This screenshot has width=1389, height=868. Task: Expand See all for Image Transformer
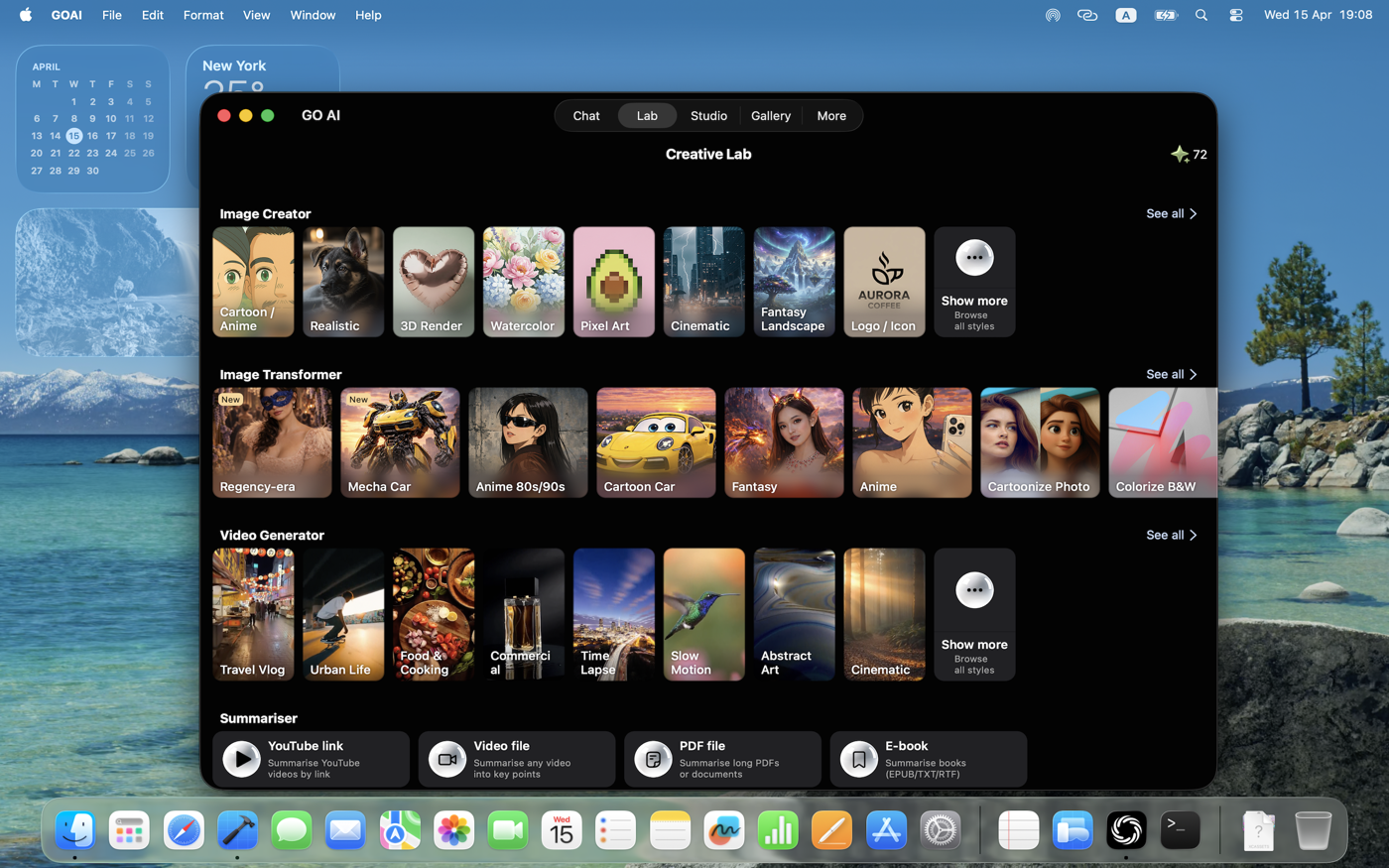(x=1171, y=374)
